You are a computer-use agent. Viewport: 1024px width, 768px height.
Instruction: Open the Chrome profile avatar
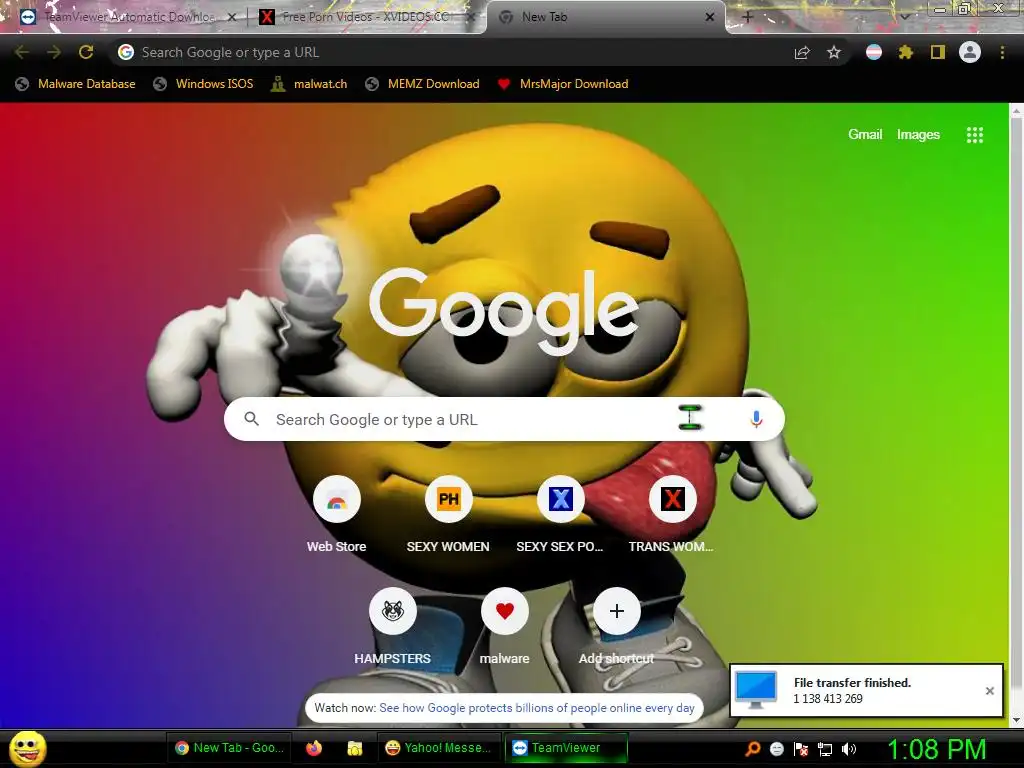pos(970,52)
